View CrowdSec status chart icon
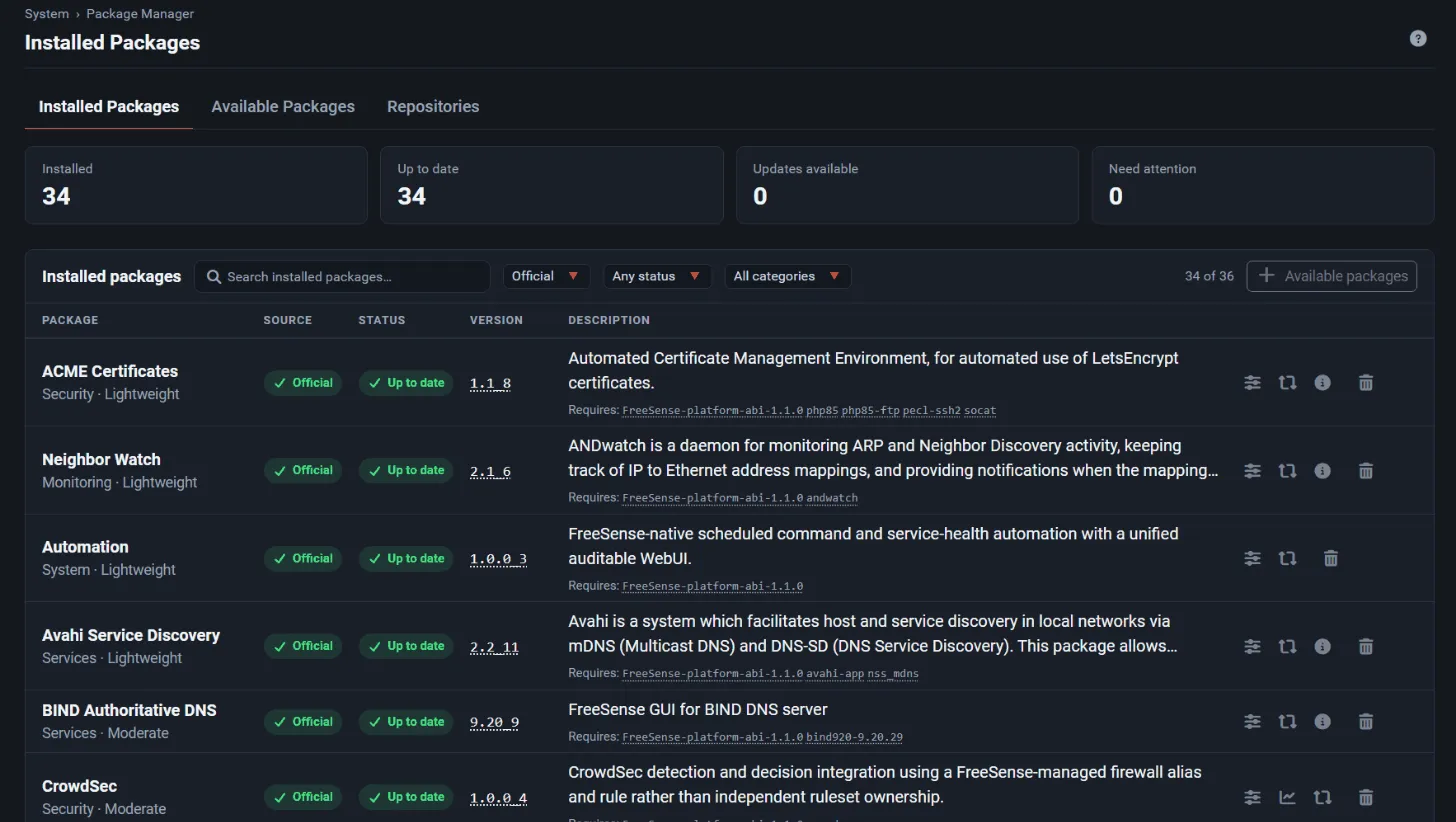Image resolution: width=1456 pixels, height=822 pixels. pyautogui.click(x=1287, y=797)
